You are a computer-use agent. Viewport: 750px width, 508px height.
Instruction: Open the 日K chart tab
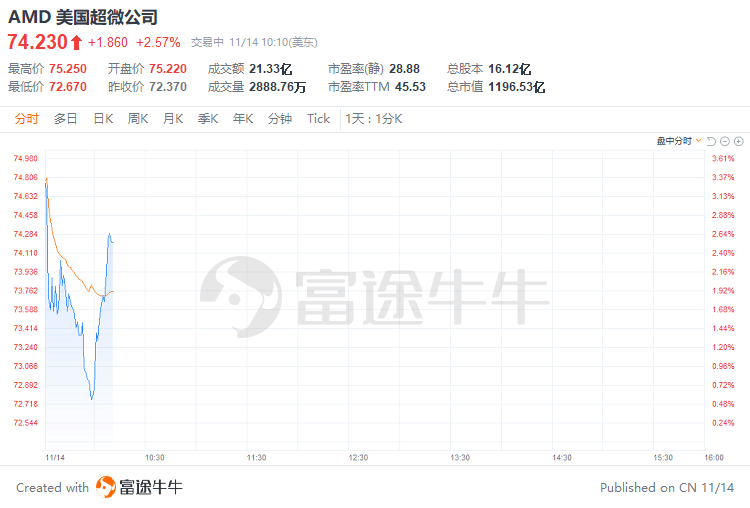point(103,119)
